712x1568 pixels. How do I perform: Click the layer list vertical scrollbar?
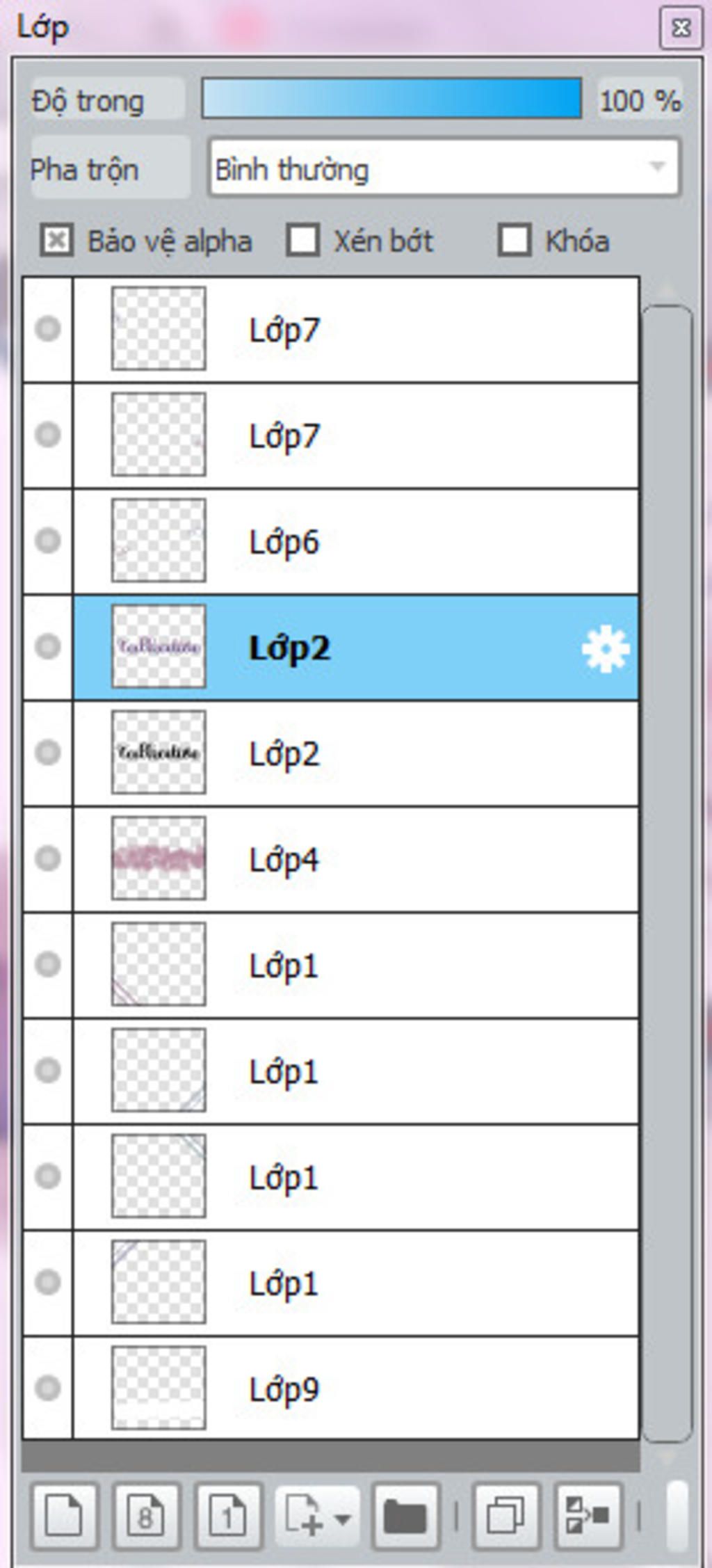[x=667, y=873]
